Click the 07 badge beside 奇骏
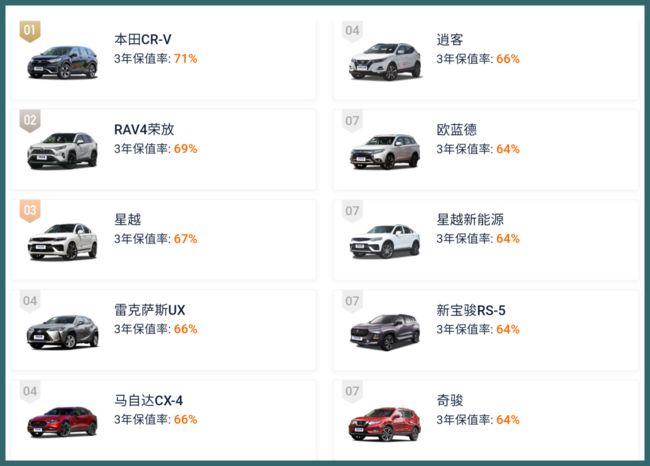This screenshot has height=466, width=650. [352, 391]
